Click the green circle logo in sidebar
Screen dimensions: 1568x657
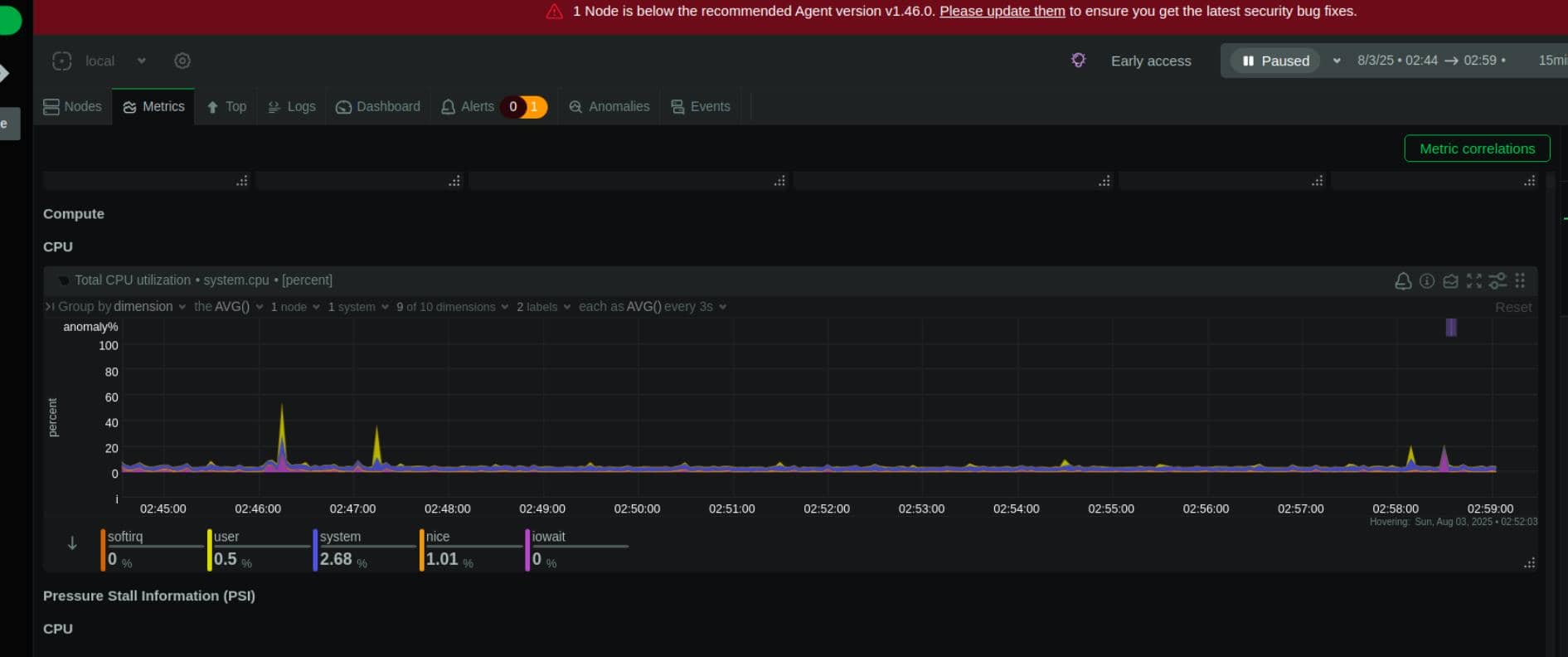click(x=10, y=19)
